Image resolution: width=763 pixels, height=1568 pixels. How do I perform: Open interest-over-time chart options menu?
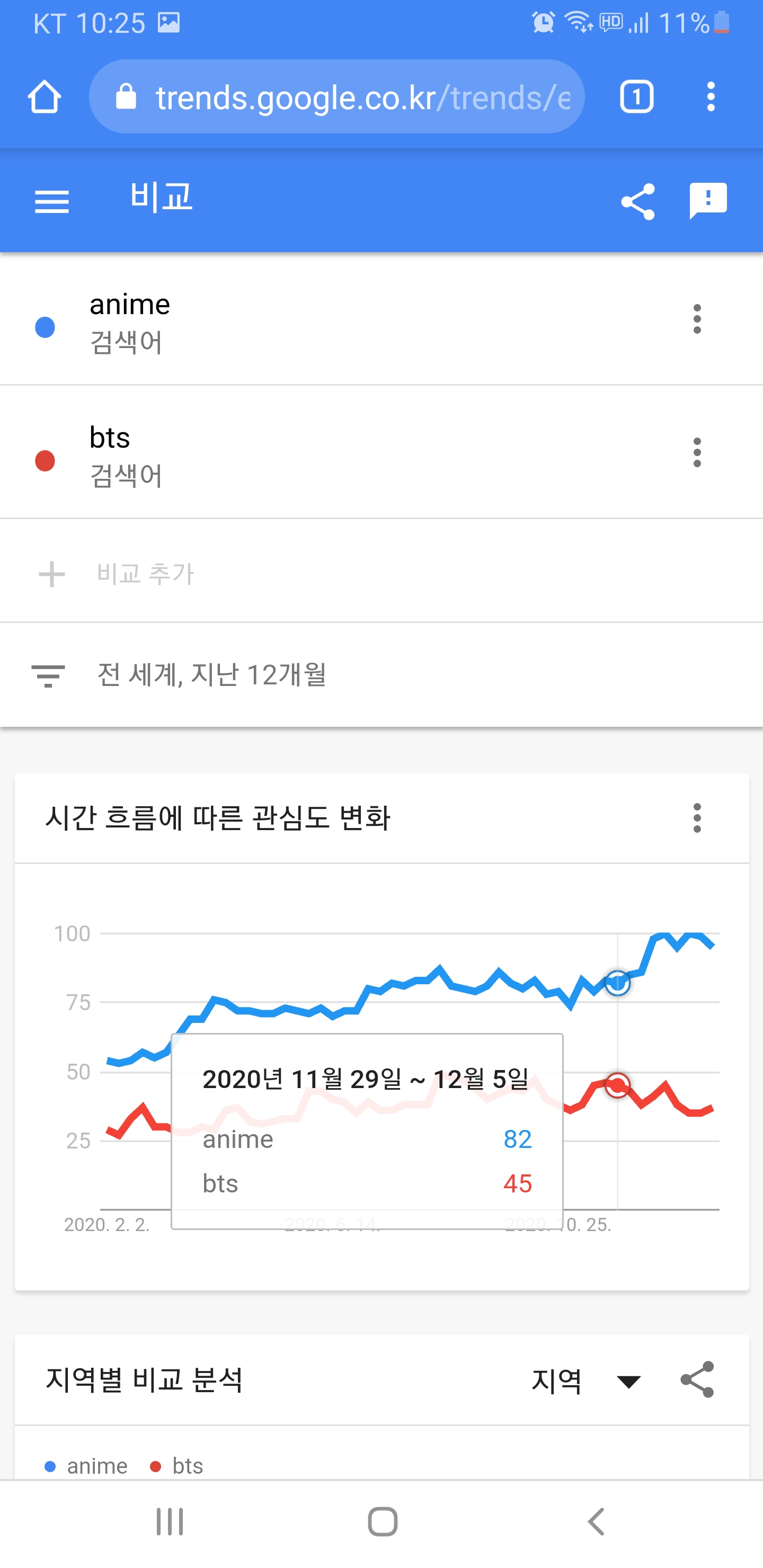[x=697, y=817]
